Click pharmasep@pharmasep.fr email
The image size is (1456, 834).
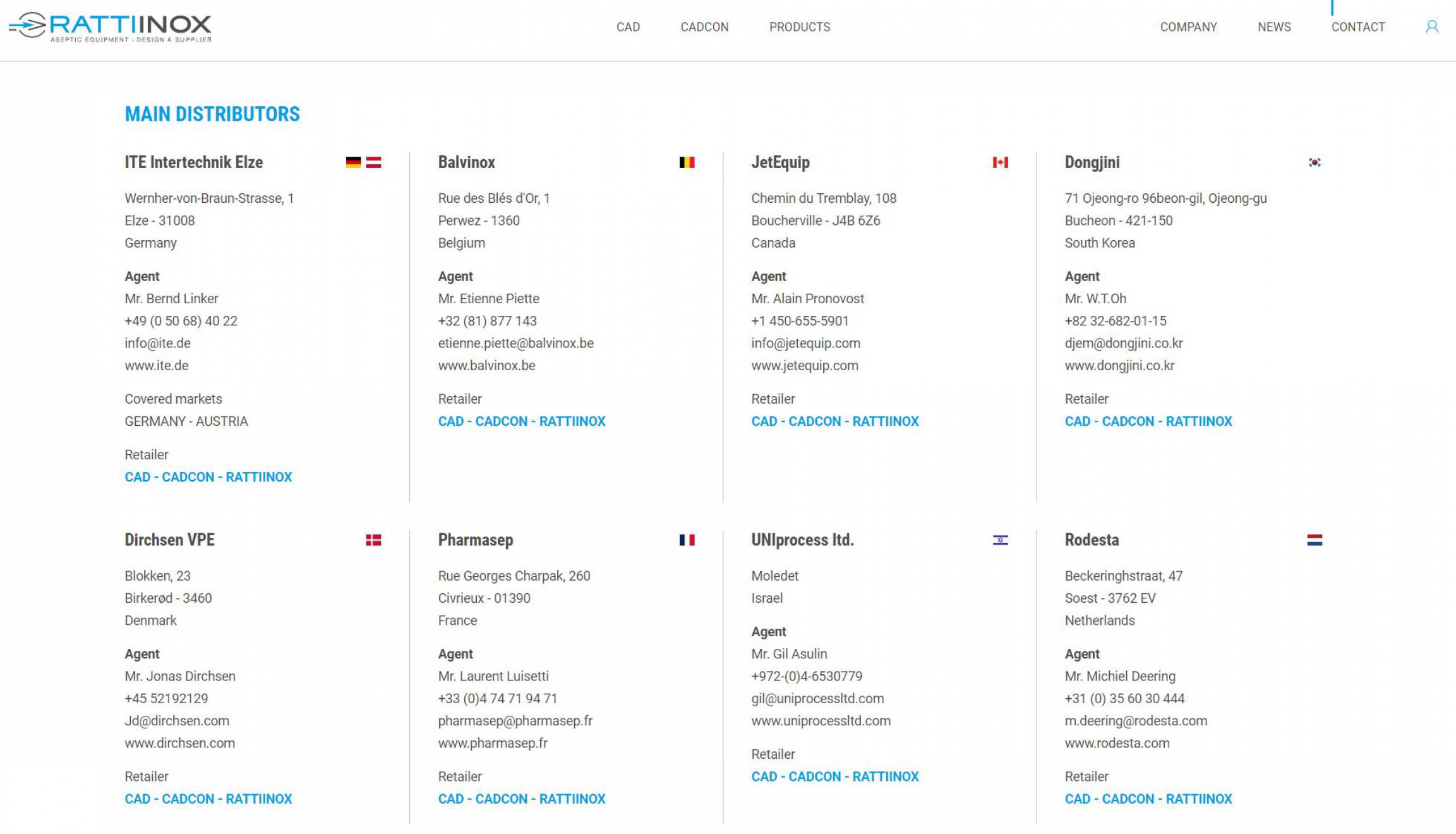(515, 721)
